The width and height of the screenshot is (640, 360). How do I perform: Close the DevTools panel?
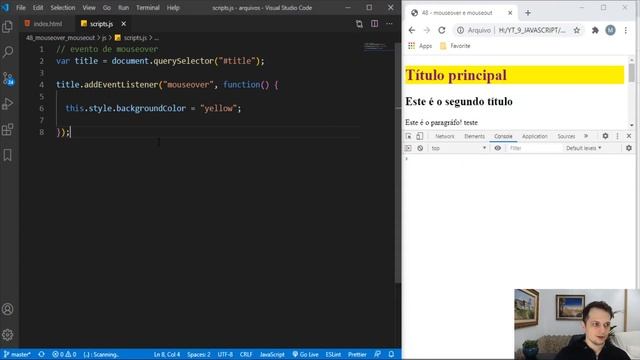coord(629,136)
